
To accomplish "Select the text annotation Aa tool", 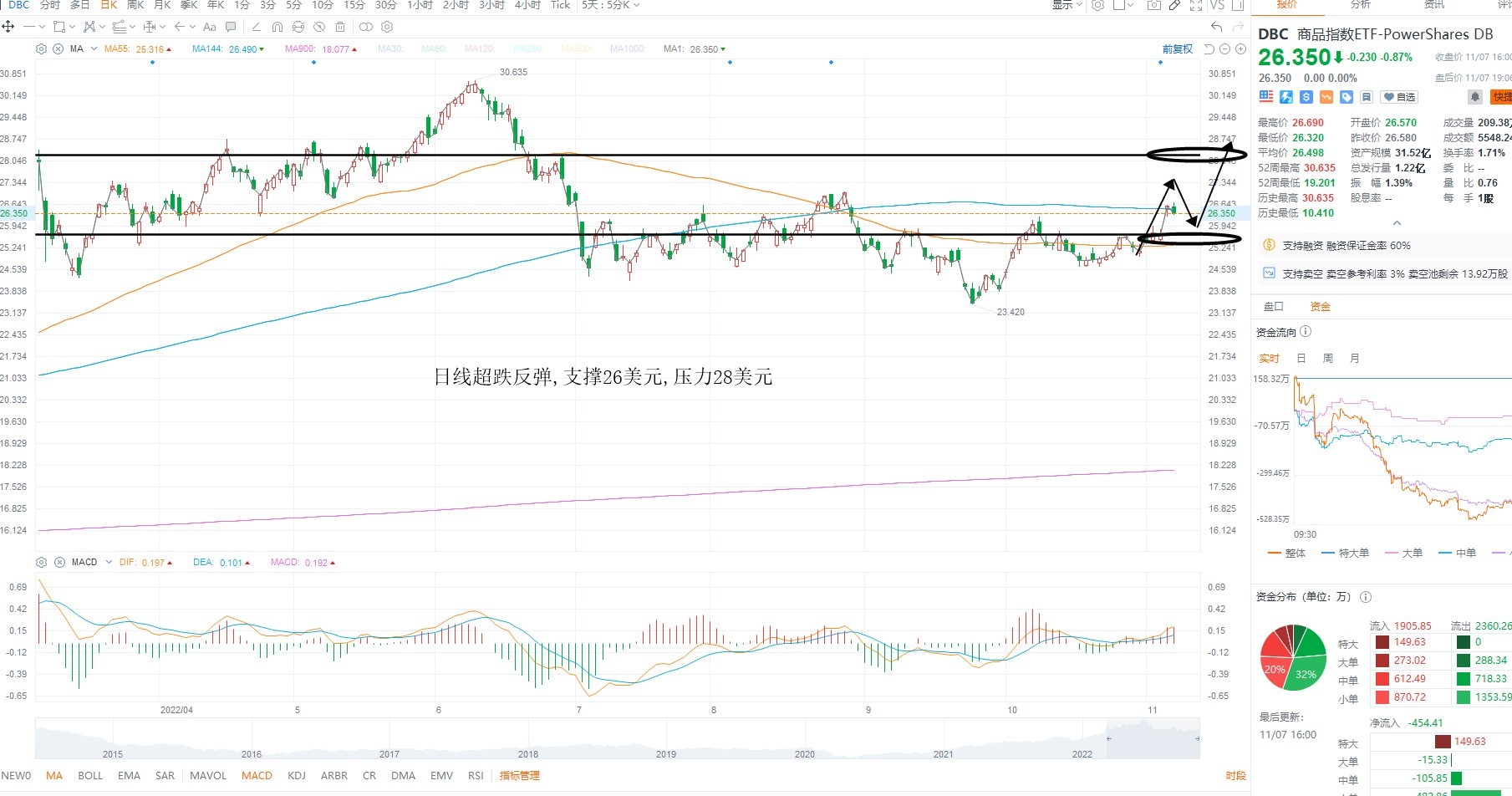I will coord(210,27).
